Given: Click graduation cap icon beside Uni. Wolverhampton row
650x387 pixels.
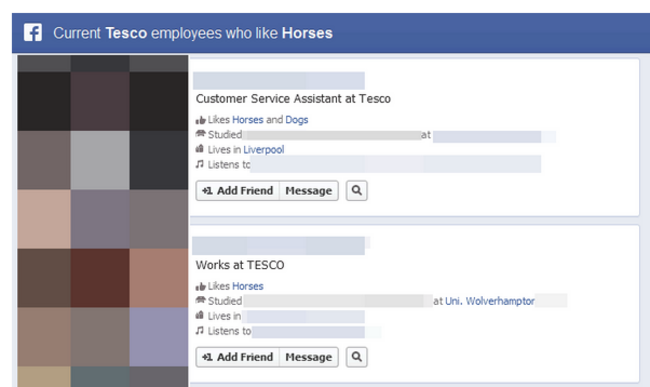Looking at the screenshot, I should 201,300.
